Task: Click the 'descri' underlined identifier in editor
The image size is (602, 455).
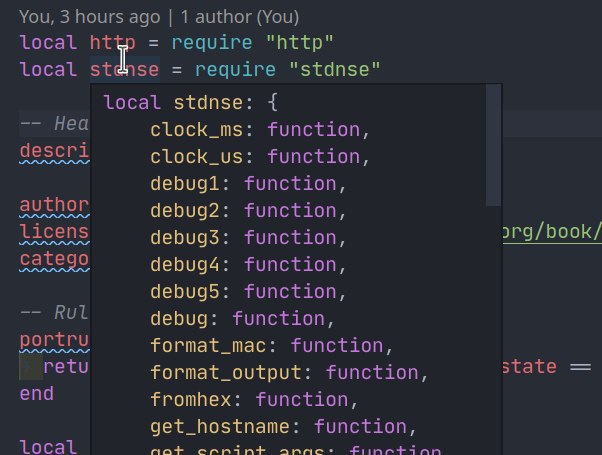Action: point(54,151)
